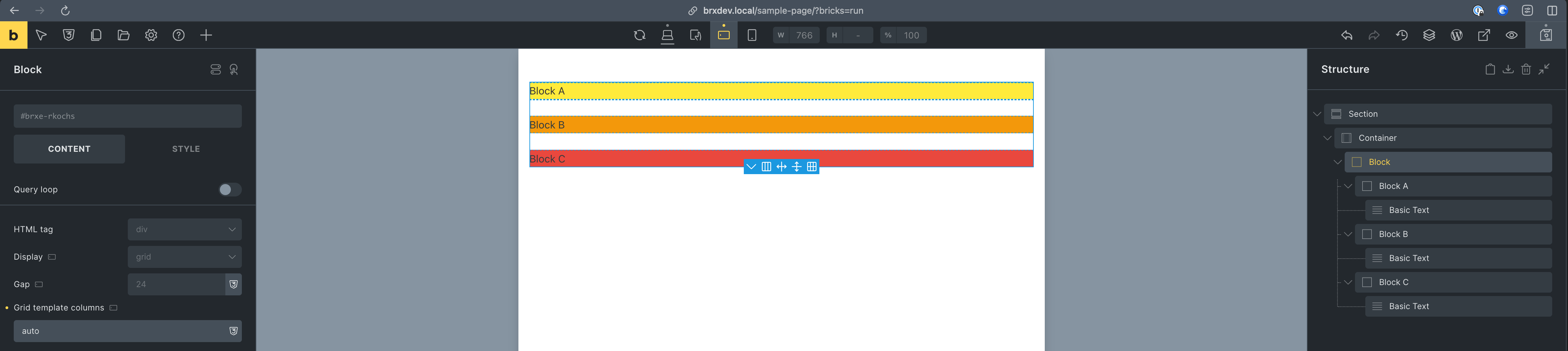1568x351 pixels.
Task: Click vertical arrows icon in canvas block toolbar
Action: coord(796,167)
